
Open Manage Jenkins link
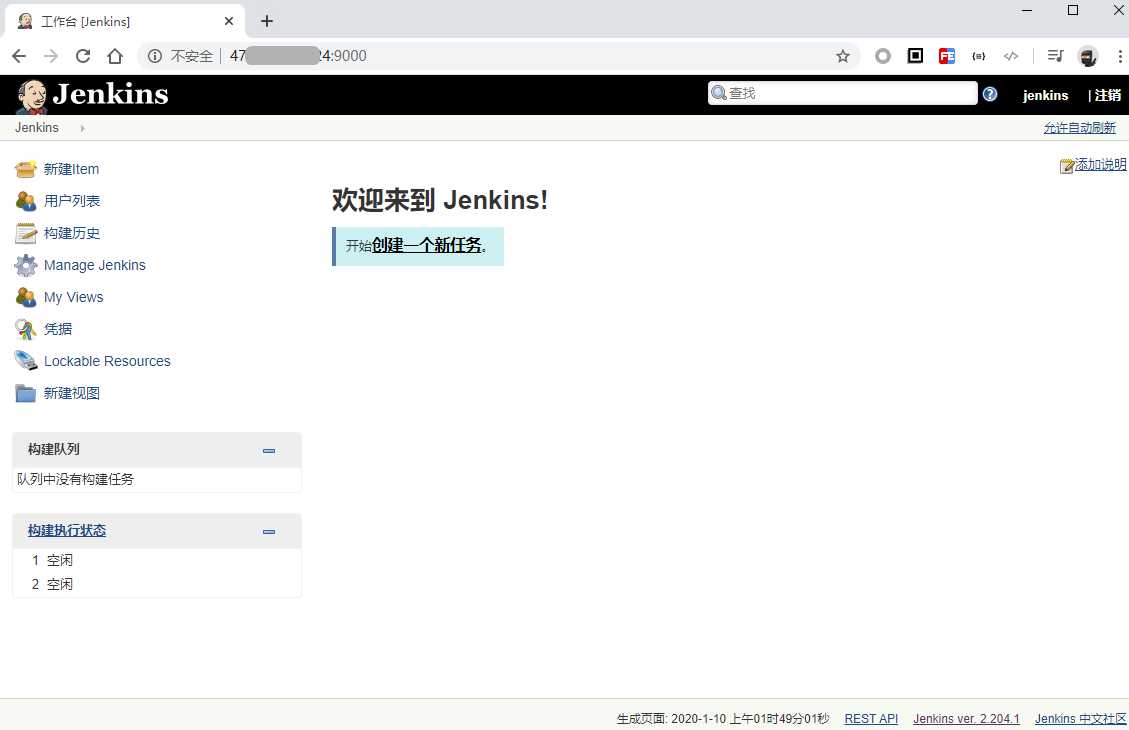[94, 265]
